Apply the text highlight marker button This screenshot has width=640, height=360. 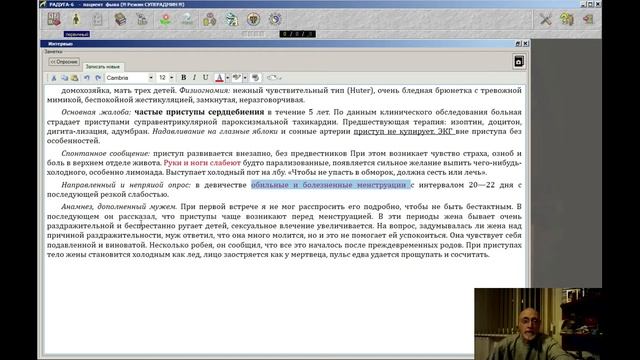pyautogui.click(x=236, y=78)
